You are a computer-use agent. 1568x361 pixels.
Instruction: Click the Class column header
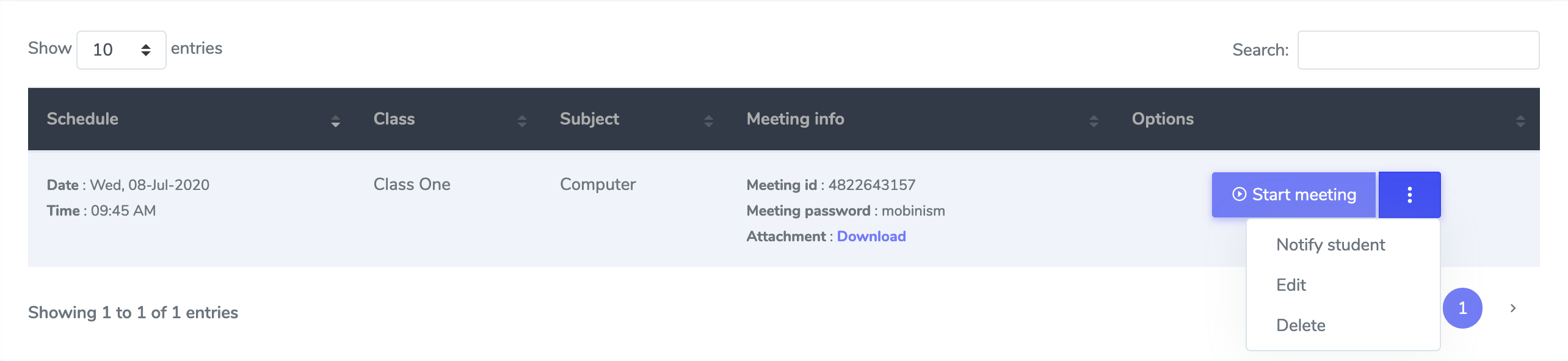click(394, 119)
